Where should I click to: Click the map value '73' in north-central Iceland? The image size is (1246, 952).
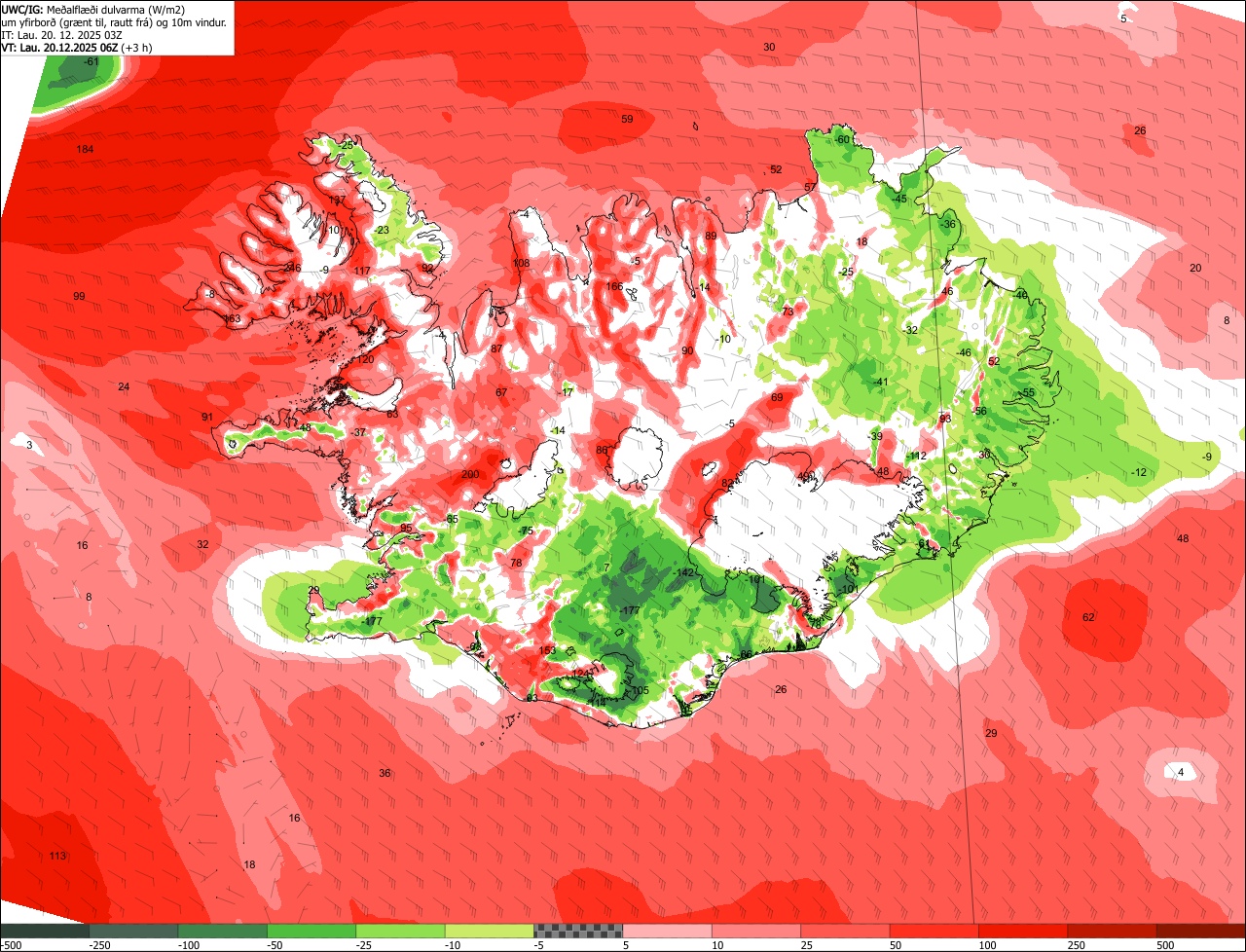(788, 311)
